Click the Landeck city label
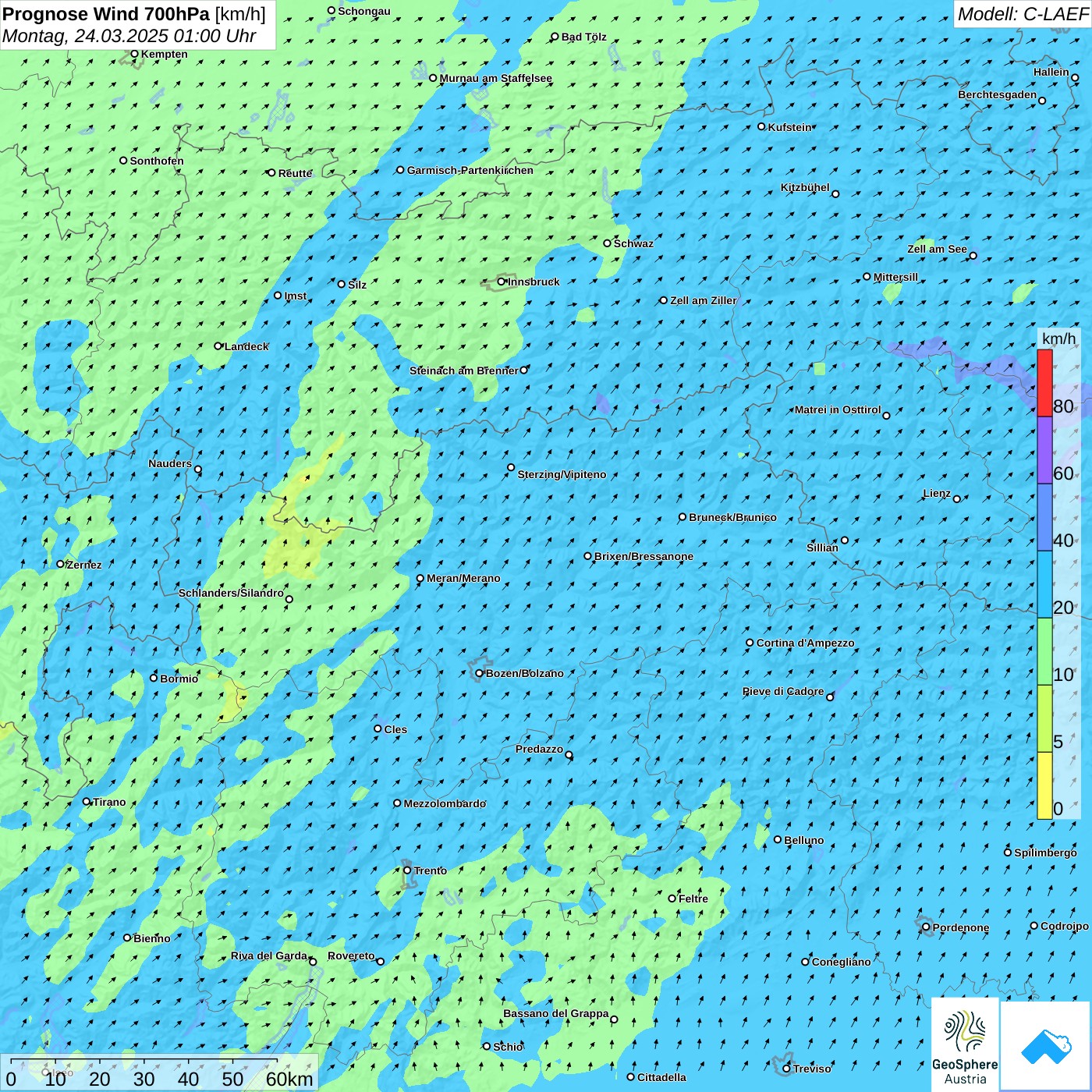The height and width of the screenshot is (1092, 1092). click(x=246, y=346)
